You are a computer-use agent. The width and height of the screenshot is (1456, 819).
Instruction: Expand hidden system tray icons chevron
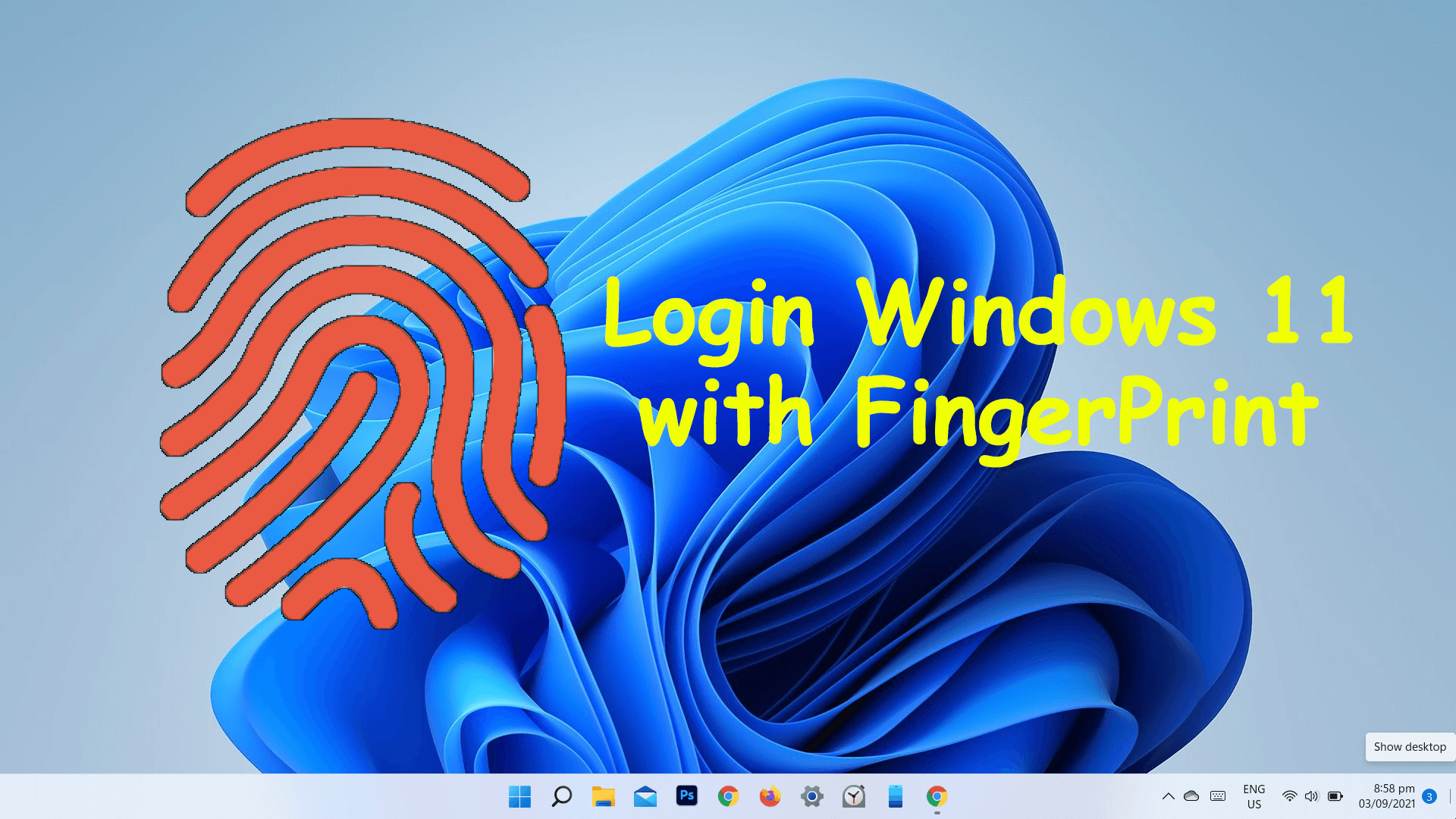click(x=1169, y=796)
